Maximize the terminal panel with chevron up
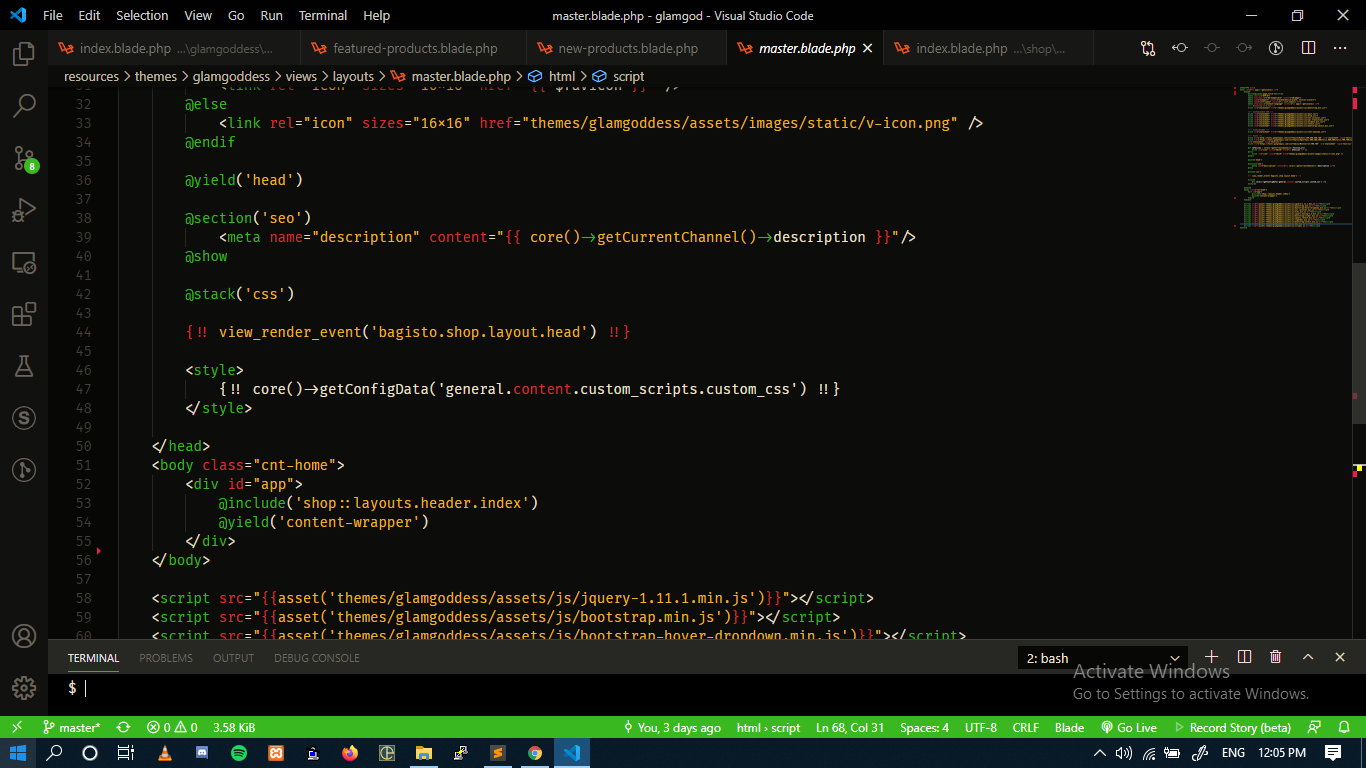The height and width of the screenshot is (768, 1366). coord(1308,657)
